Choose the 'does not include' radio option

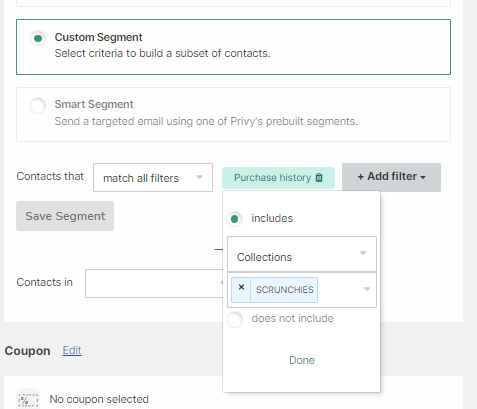(x=235, y=319)
